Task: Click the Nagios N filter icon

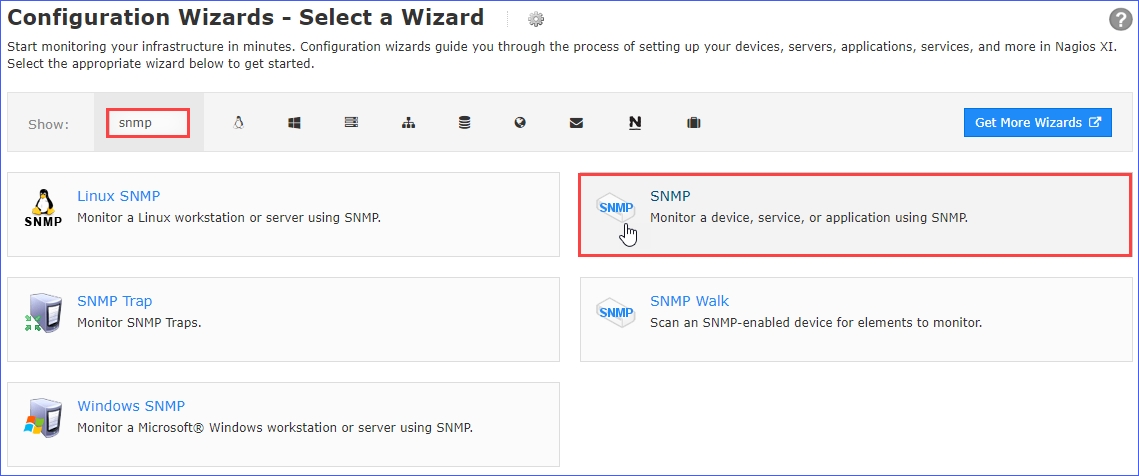Action: 635,123
